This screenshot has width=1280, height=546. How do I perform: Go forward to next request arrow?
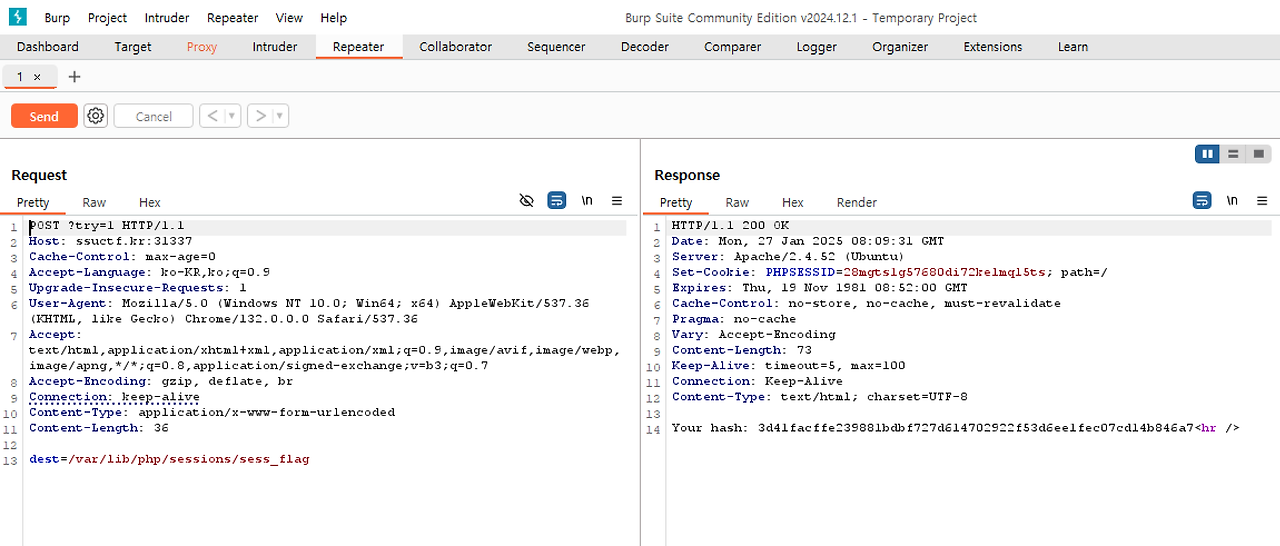(x=260, y=116)
